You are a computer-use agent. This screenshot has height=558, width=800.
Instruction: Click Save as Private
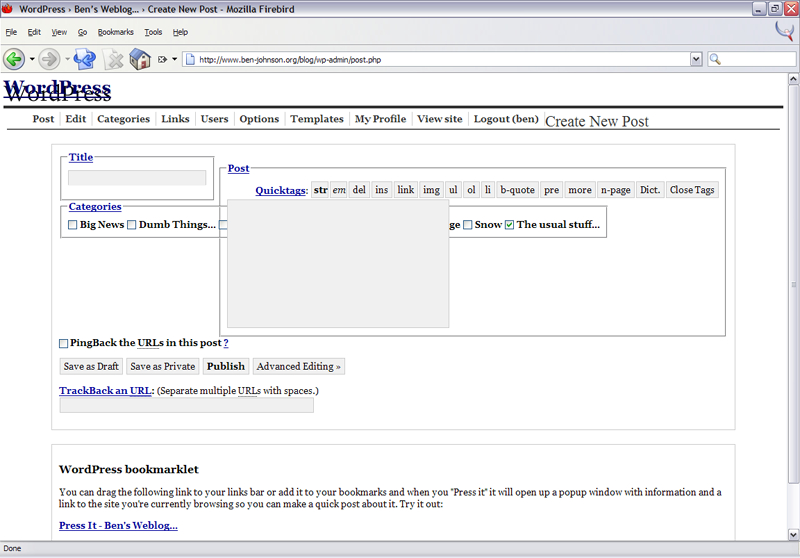coord(162,366)
